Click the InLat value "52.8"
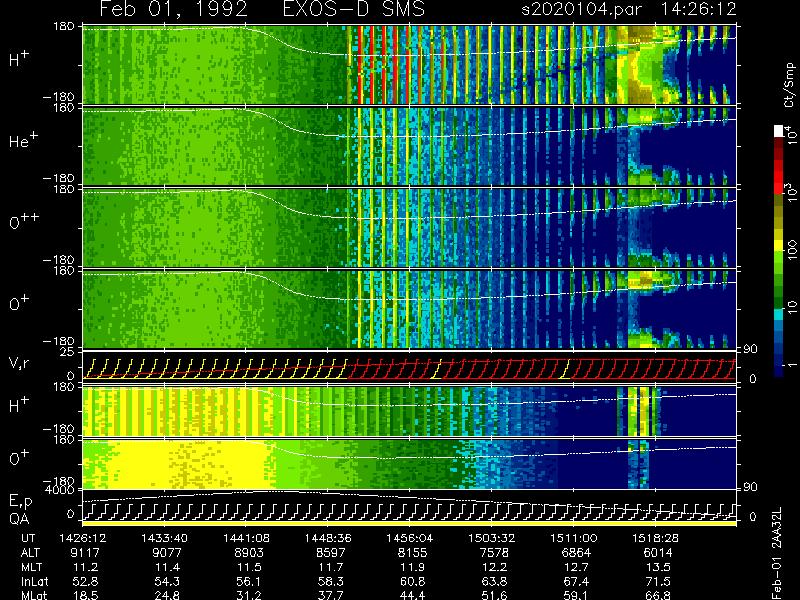This screenshot has height=600, width=800. pos(86,581)
